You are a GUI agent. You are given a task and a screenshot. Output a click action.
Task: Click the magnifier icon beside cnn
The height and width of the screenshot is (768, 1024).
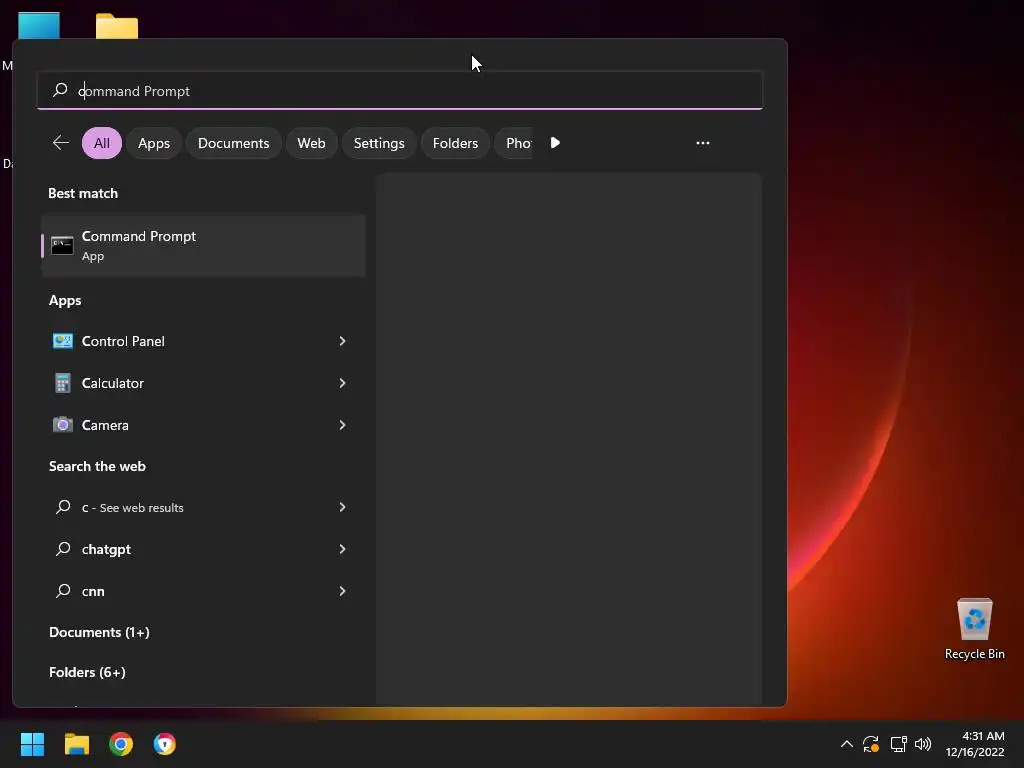coord(63,591)
